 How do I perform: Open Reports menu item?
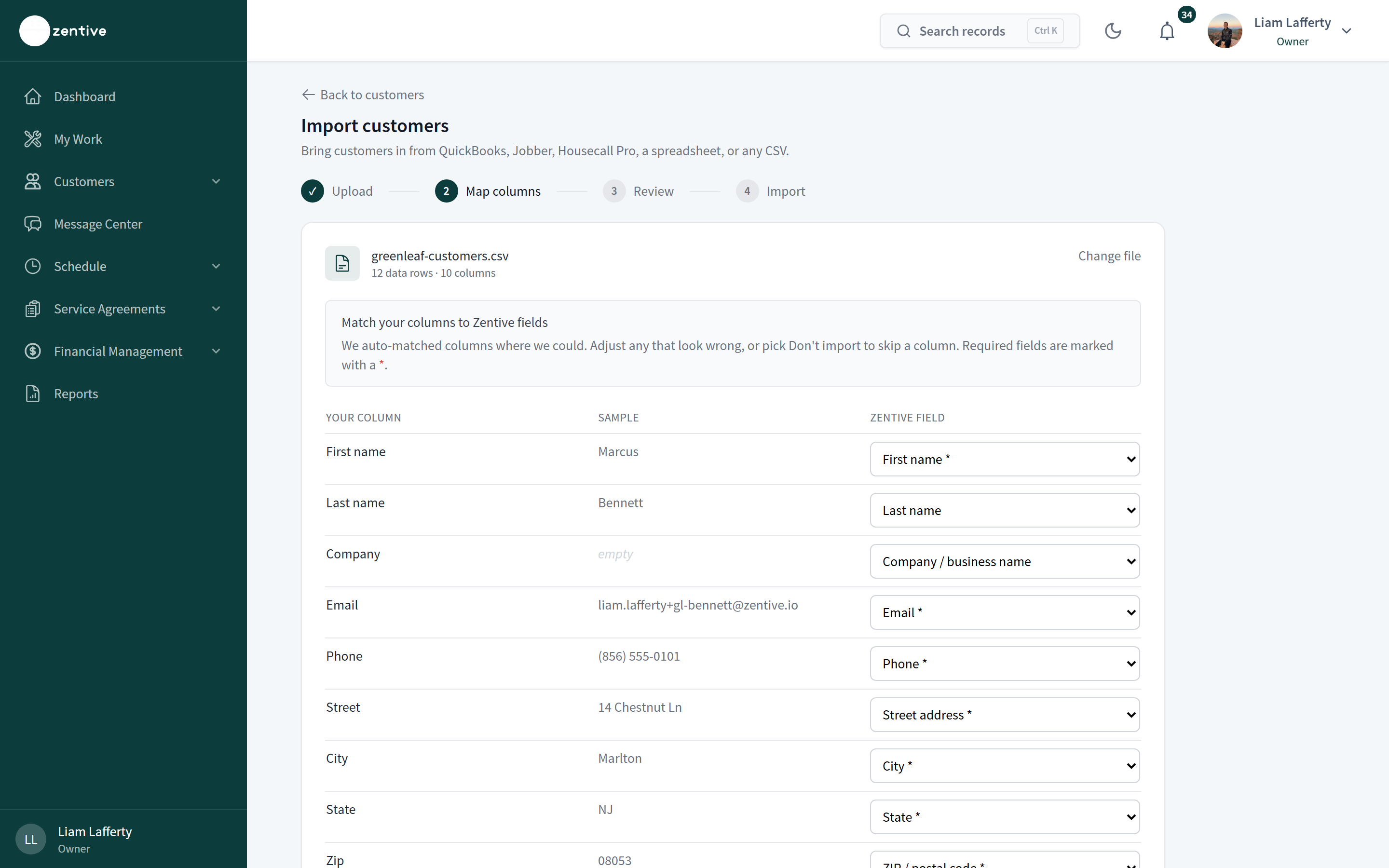point(76,394)
